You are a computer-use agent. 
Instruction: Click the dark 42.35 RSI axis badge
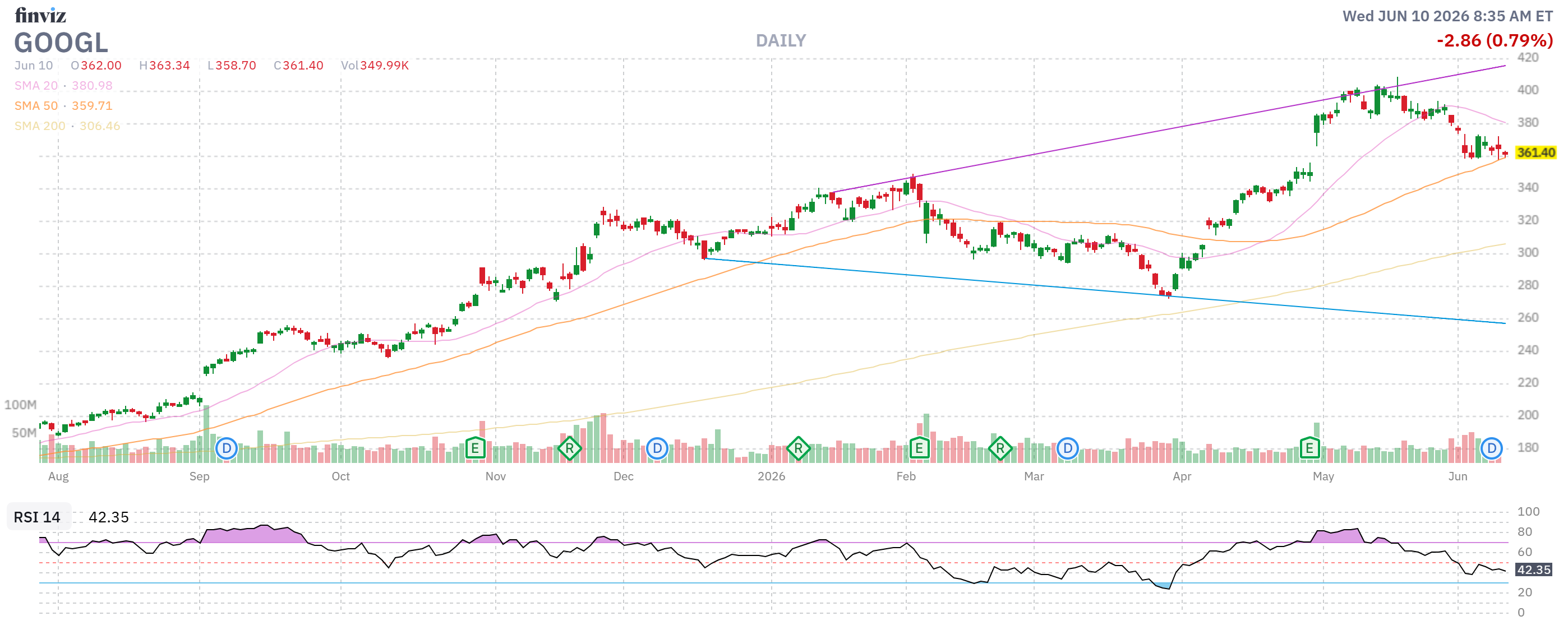click(x=1533, y=570)
